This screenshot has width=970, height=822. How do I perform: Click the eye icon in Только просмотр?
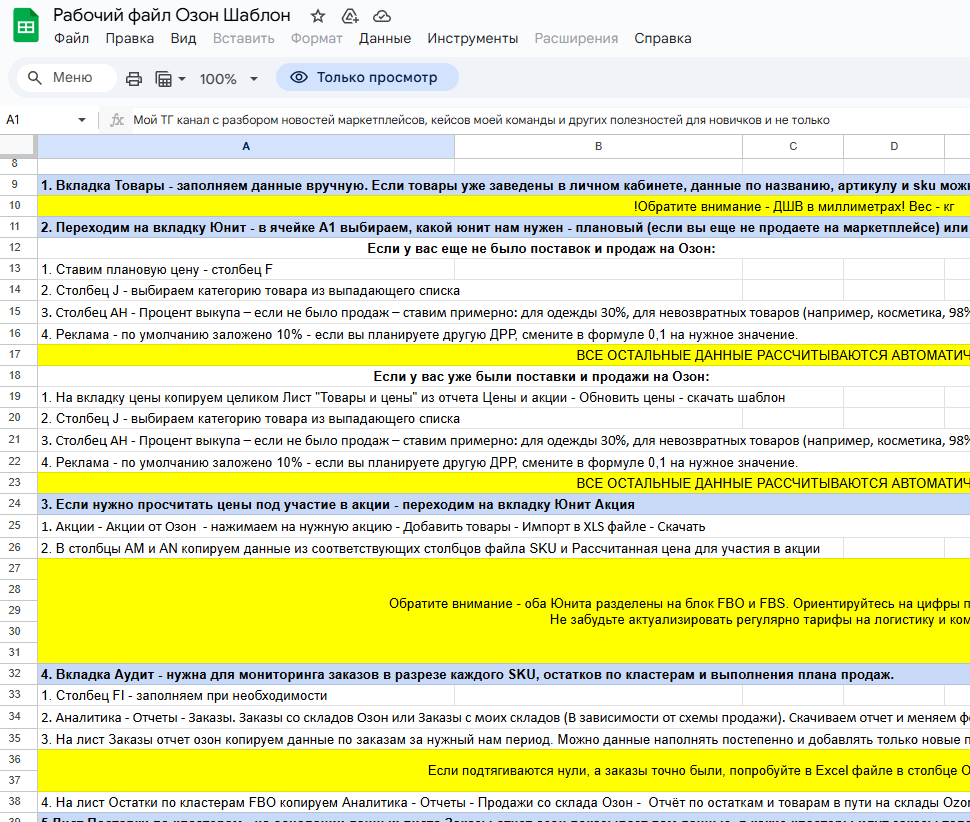pyautogui.click(x=299, y=77)
